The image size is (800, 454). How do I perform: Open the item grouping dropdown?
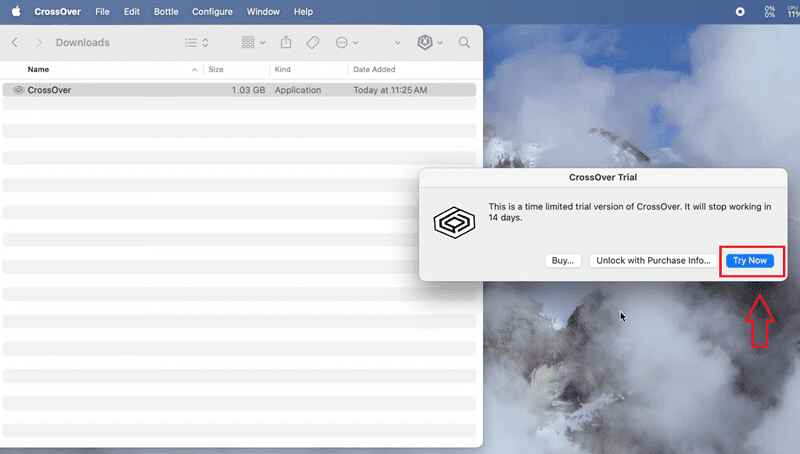point(254,42)
